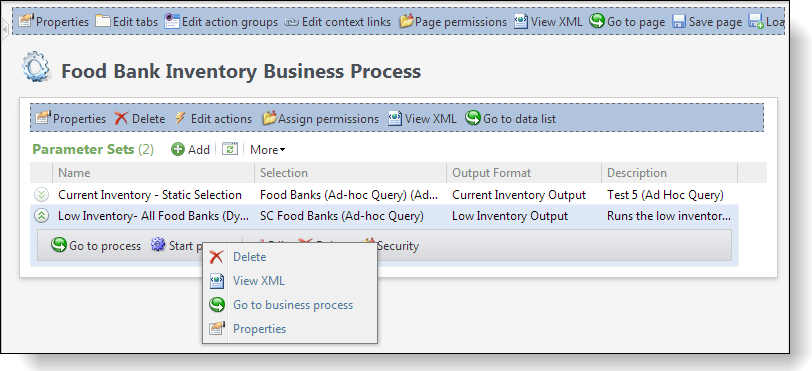
Task: Open Page permissions folder icon
Action: point(407,22)
